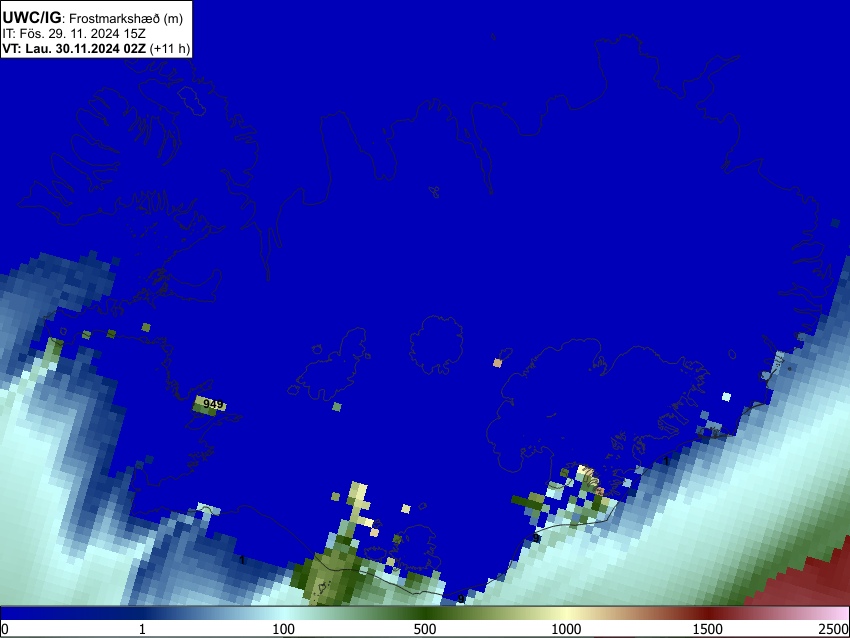Click the pale yellow colour scale segment above 1000
This screenshot has height=638, width=850.
(566, 614)
